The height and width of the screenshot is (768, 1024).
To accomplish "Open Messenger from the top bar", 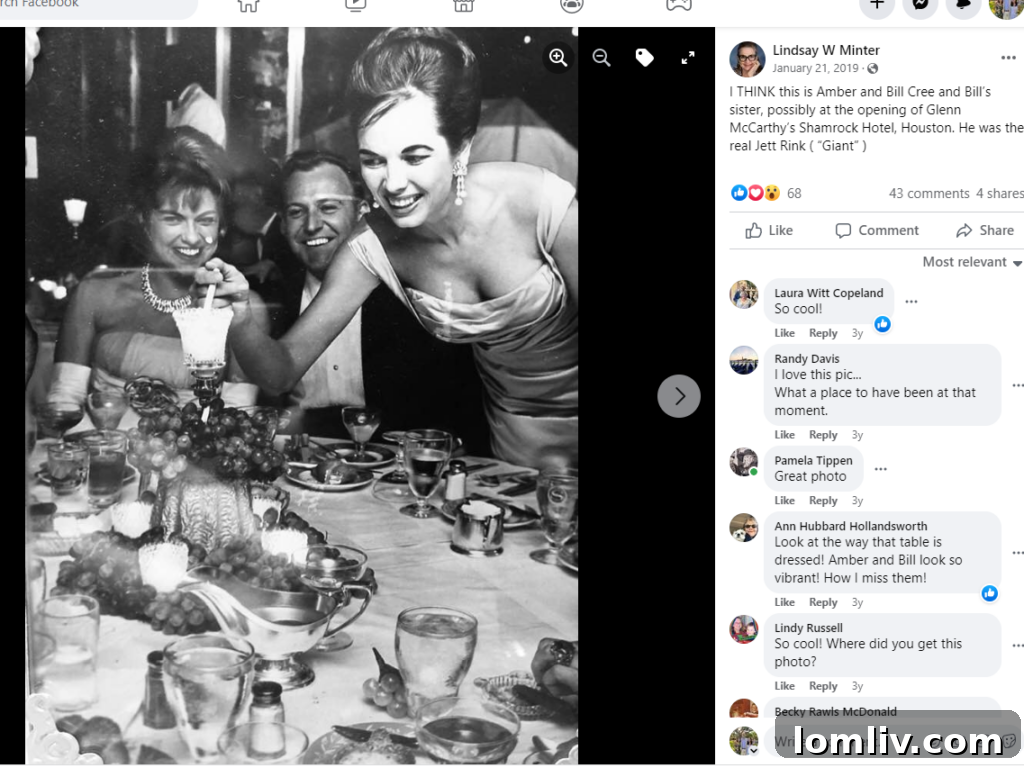I will 920,5.
